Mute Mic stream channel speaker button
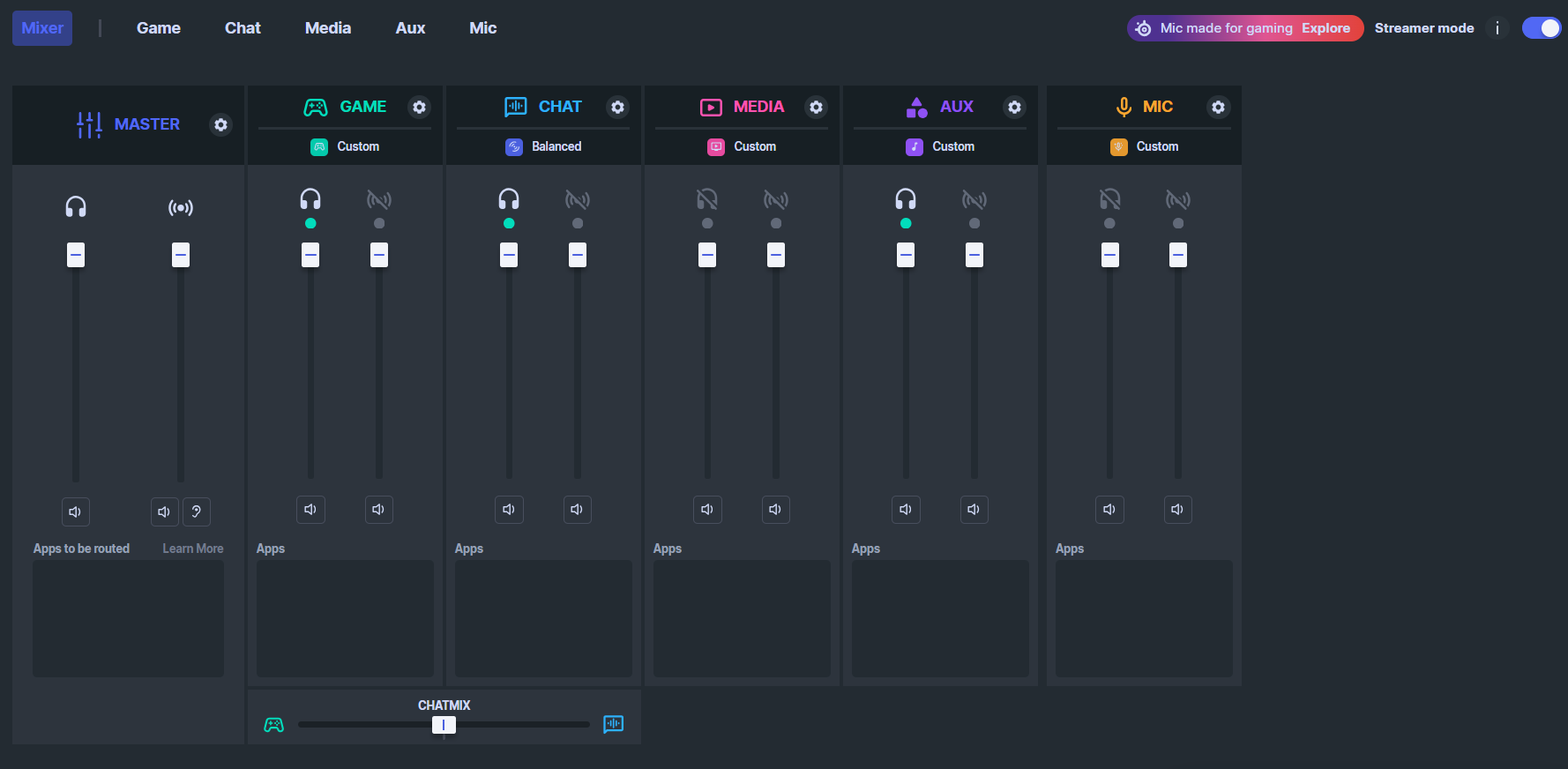 tap(1177, 509)
